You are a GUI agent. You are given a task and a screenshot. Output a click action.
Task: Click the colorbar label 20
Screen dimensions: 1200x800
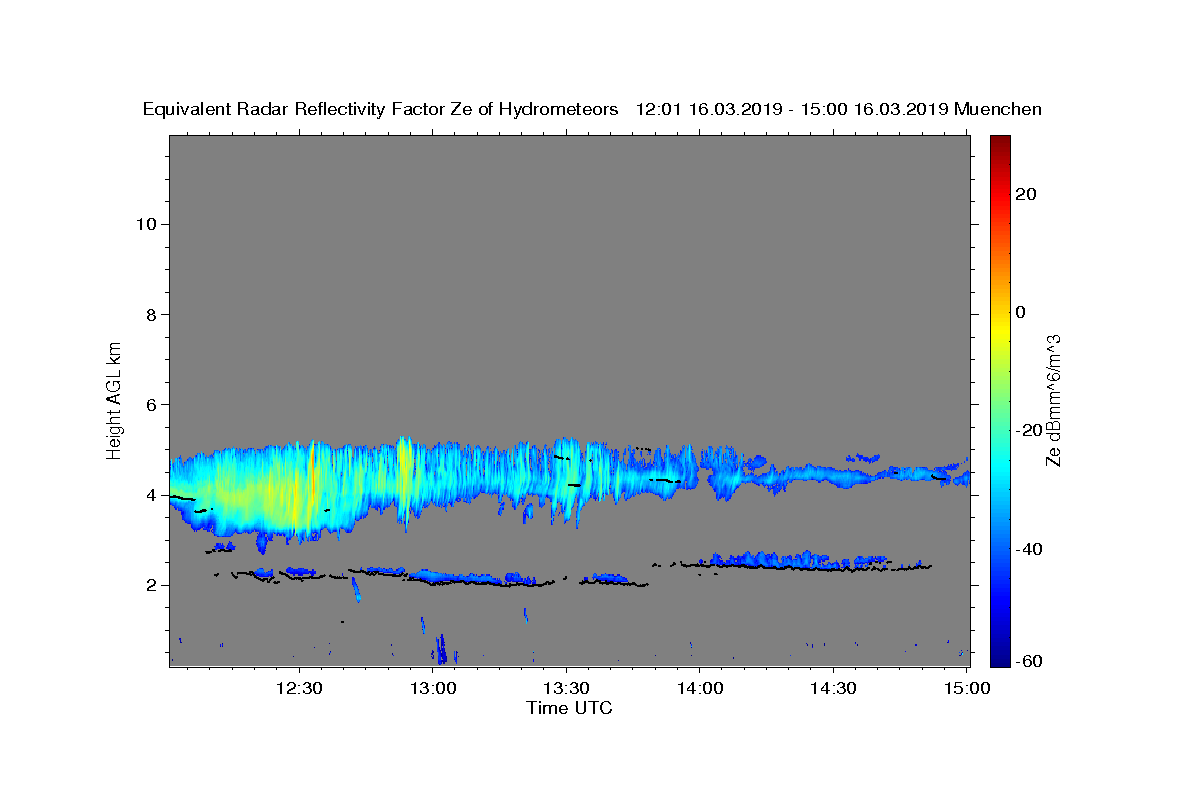[1025, 194]
